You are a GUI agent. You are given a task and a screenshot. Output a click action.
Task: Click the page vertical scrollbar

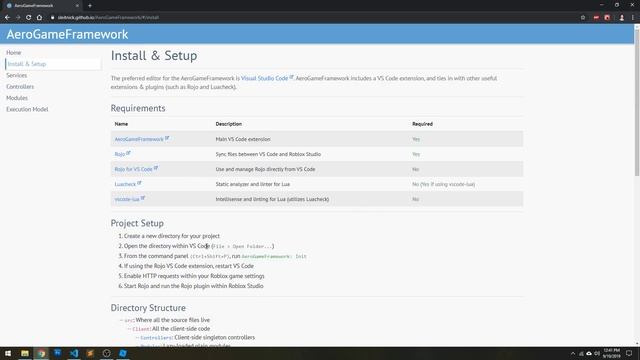tap(637, 102)
